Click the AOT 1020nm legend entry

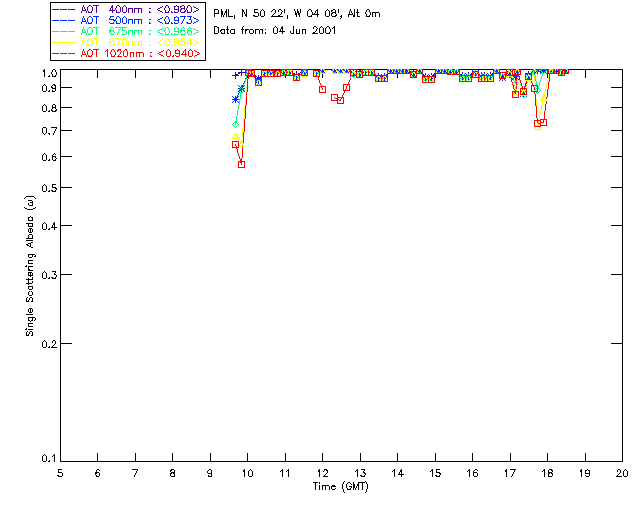click(126, 53)
